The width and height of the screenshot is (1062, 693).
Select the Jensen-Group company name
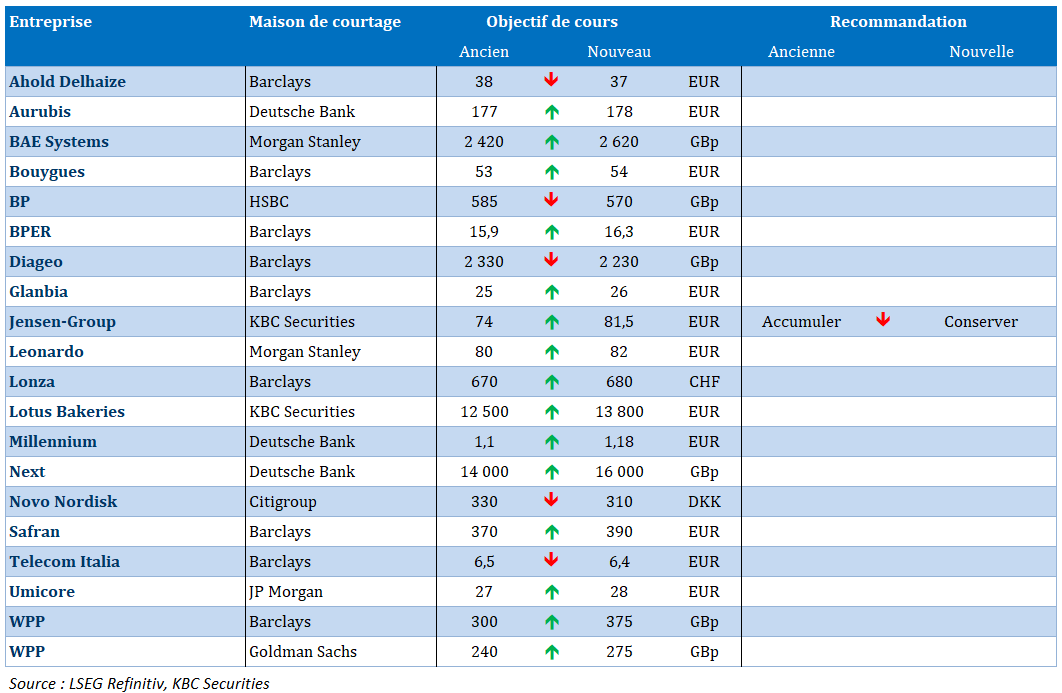click(62, 322)
